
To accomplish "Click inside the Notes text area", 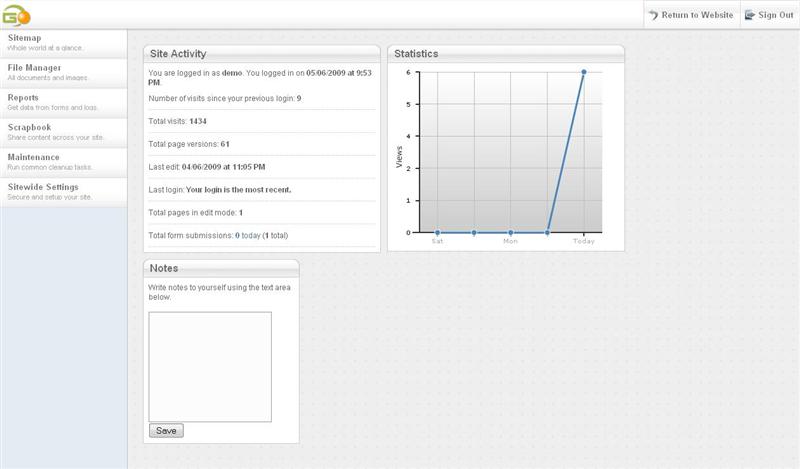I will 210,366.
